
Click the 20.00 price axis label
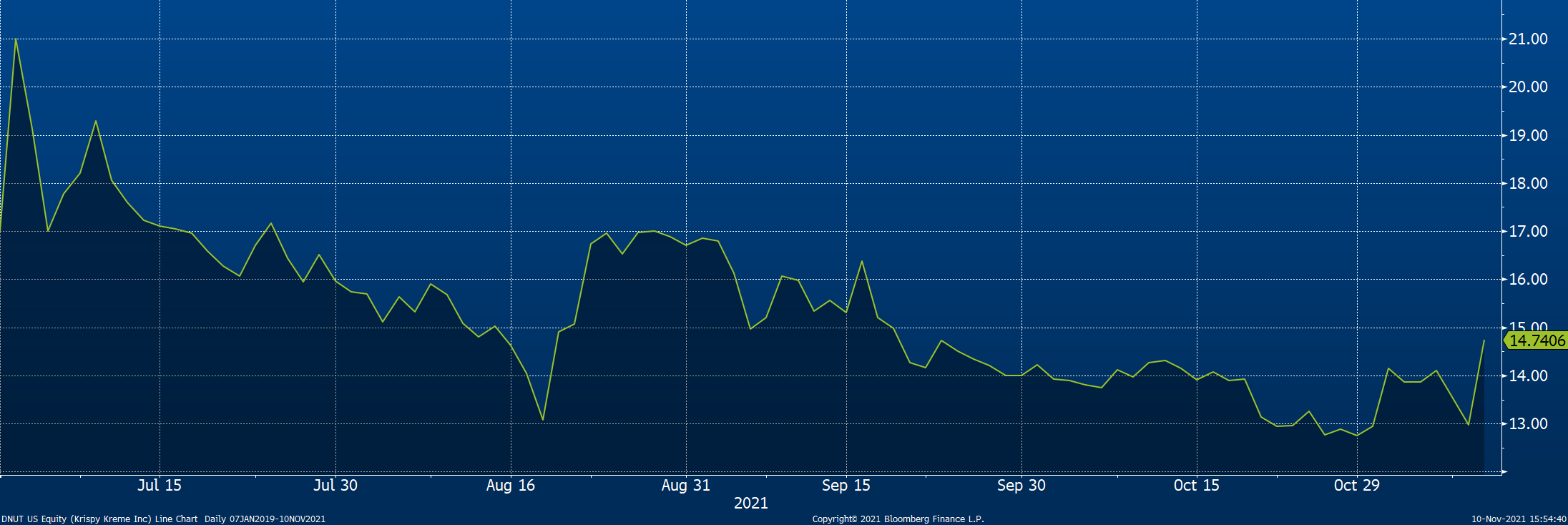[1528, 87]
